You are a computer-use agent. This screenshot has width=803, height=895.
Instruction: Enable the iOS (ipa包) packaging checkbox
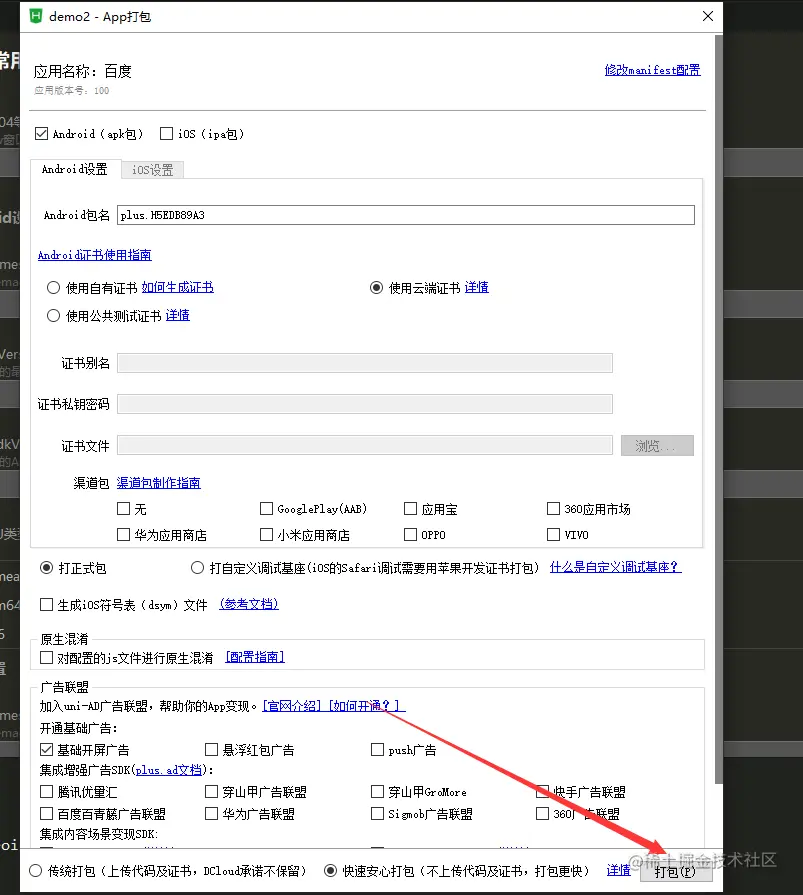coord(166,133)
